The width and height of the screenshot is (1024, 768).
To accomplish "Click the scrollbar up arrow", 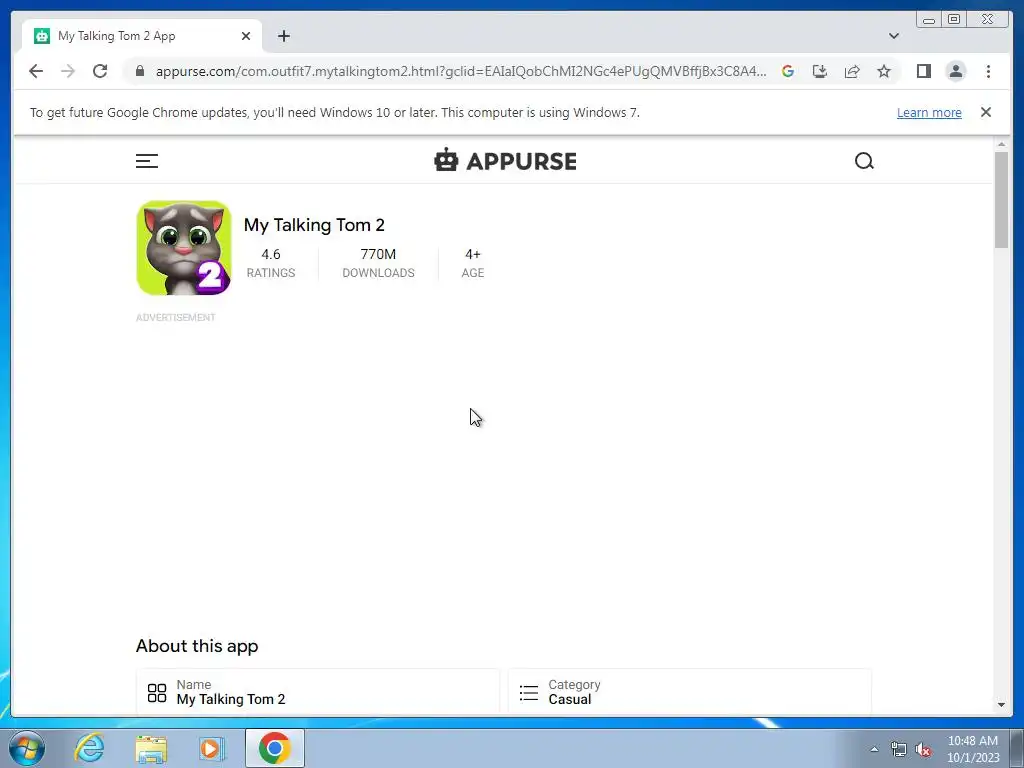I will (x=1001, y=144).
